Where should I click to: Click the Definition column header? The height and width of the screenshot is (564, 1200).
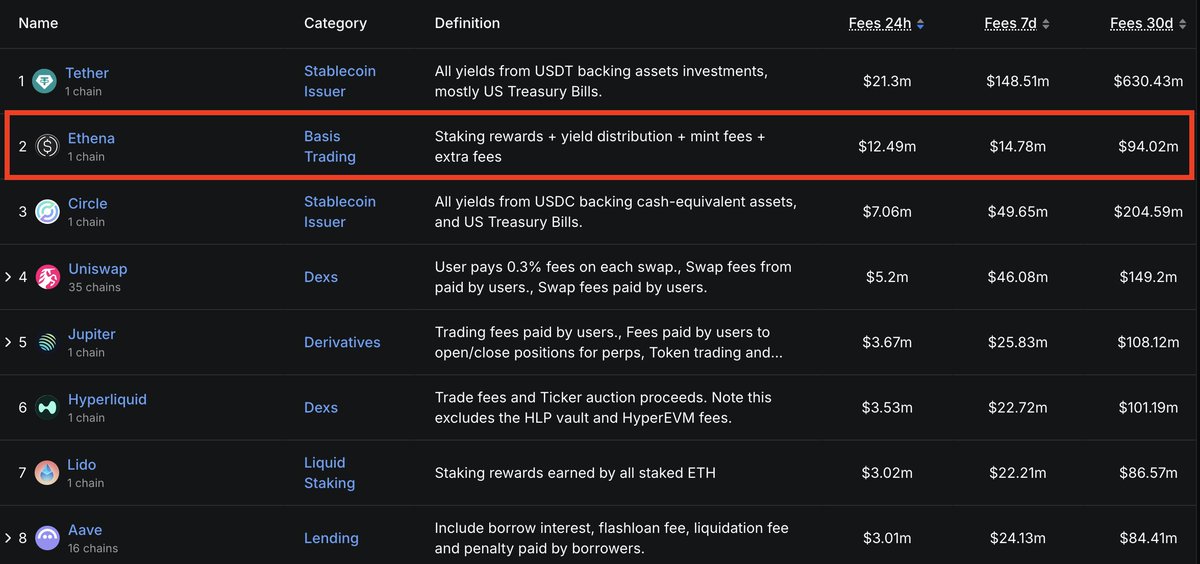click(467, 23)
